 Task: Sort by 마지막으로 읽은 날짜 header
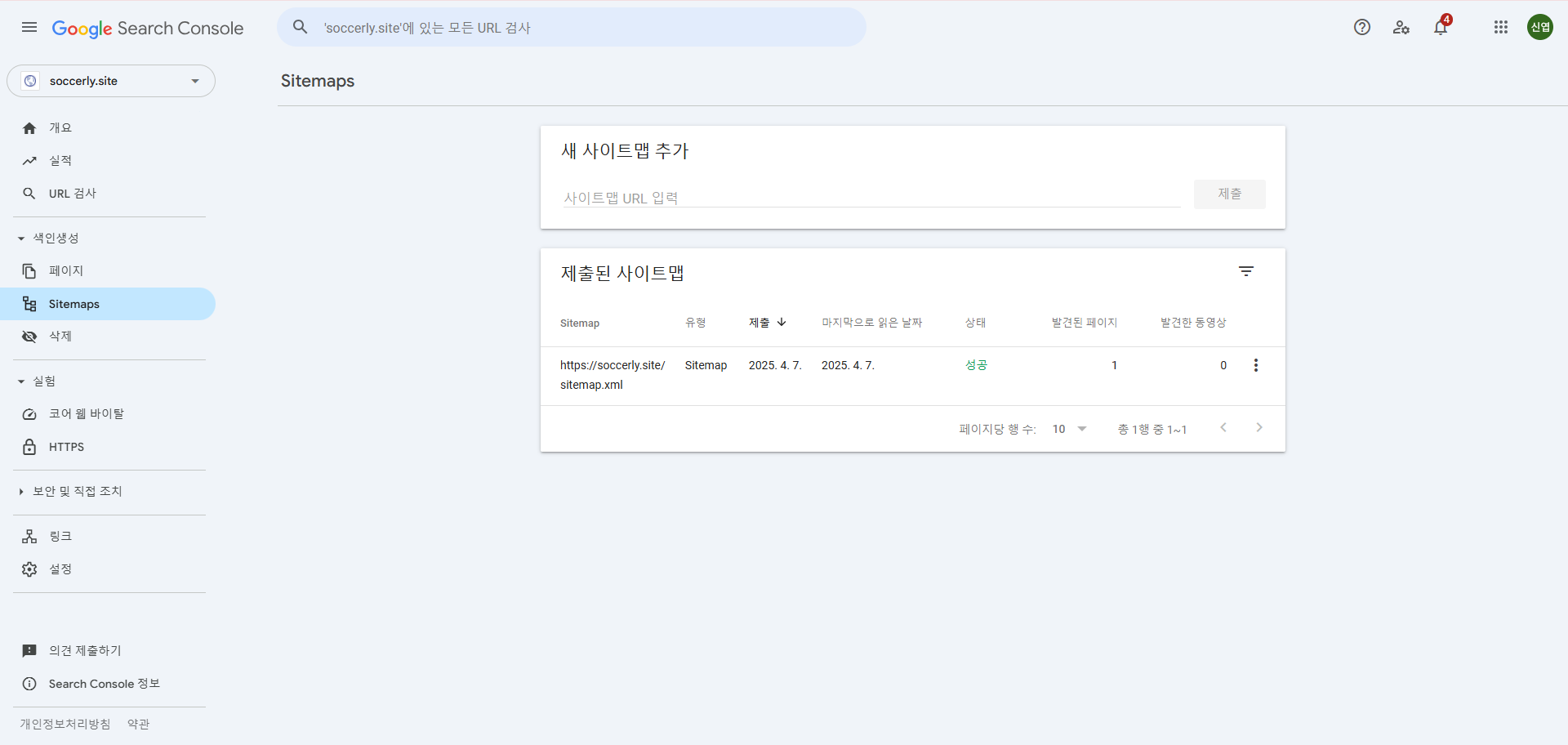coord(872,323)
